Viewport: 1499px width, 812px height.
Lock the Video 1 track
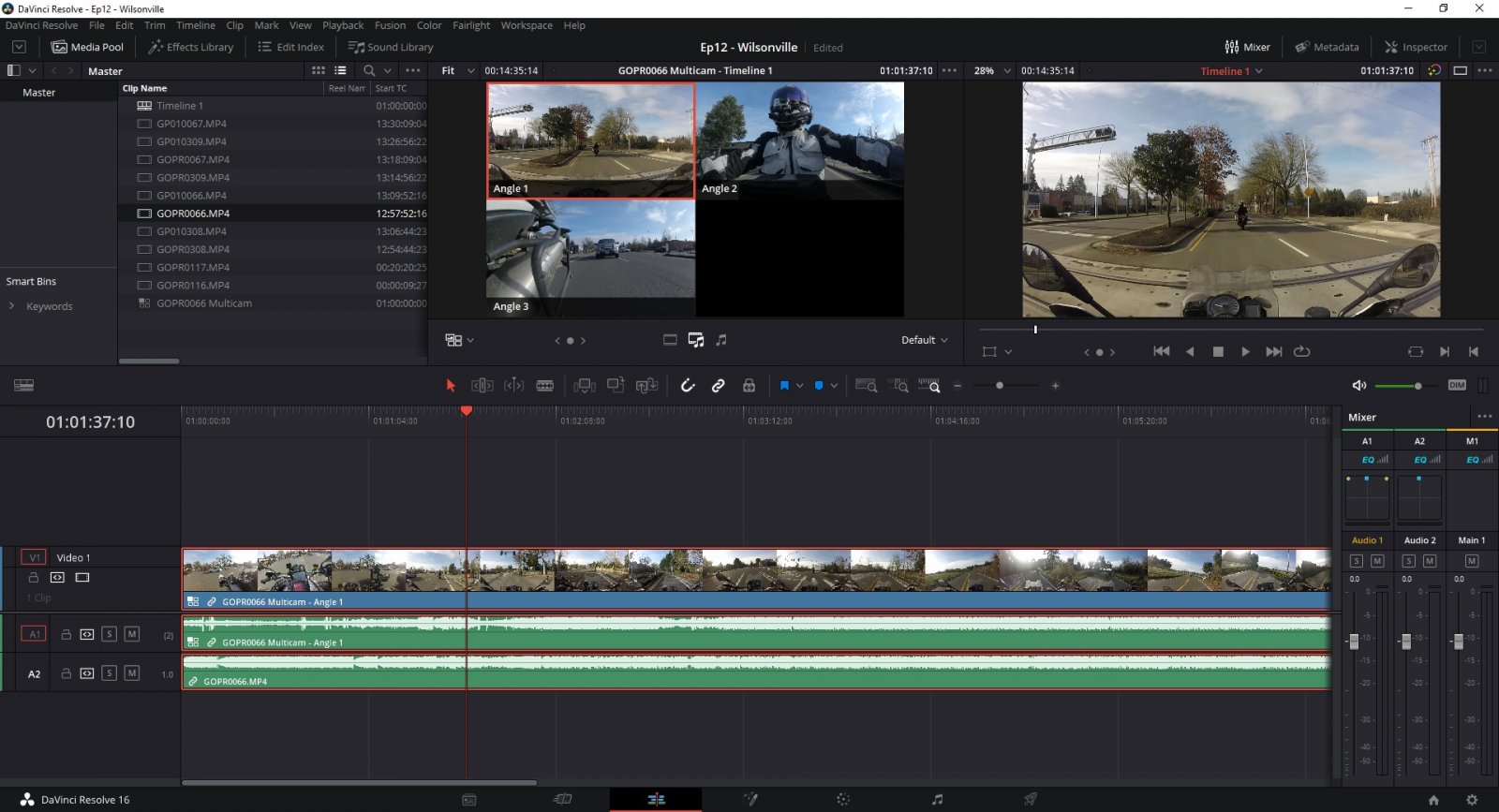pos(34,578)
